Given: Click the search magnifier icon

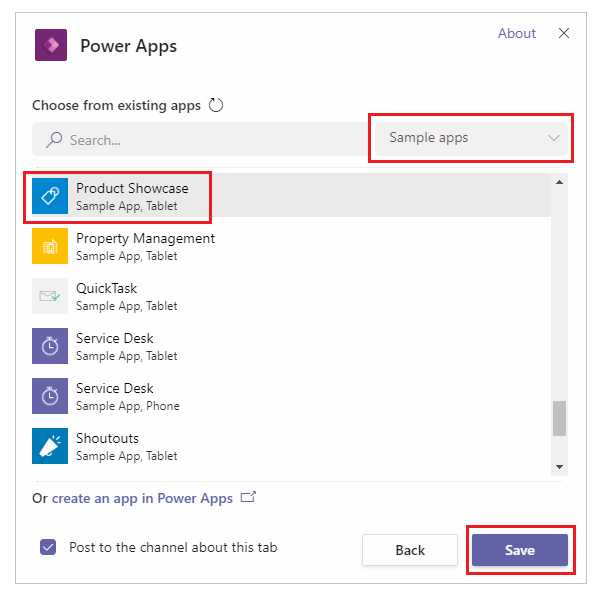Looking at the screenshot, I should [54, 140].
